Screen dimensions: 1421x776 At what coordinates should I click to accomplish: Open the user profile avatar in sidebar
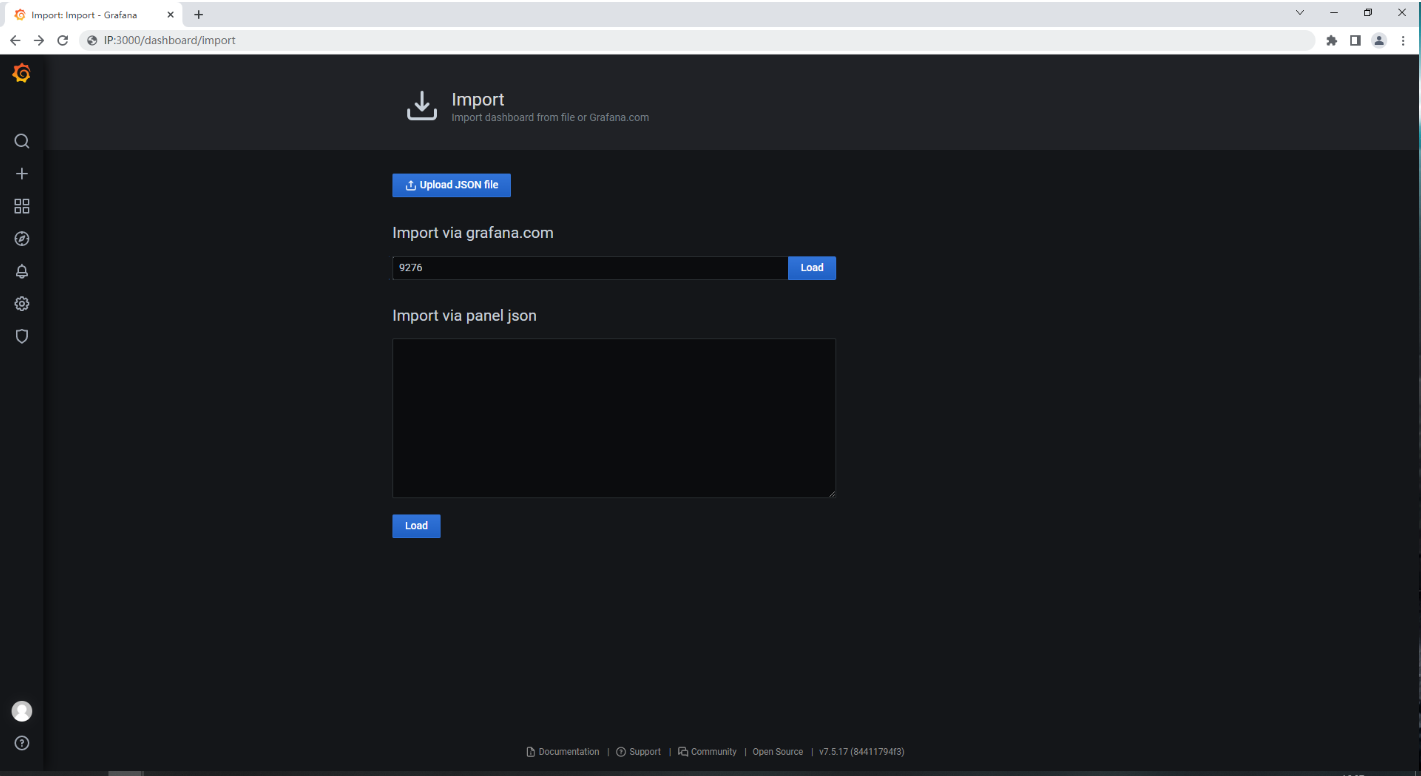[x=22, y=711]
